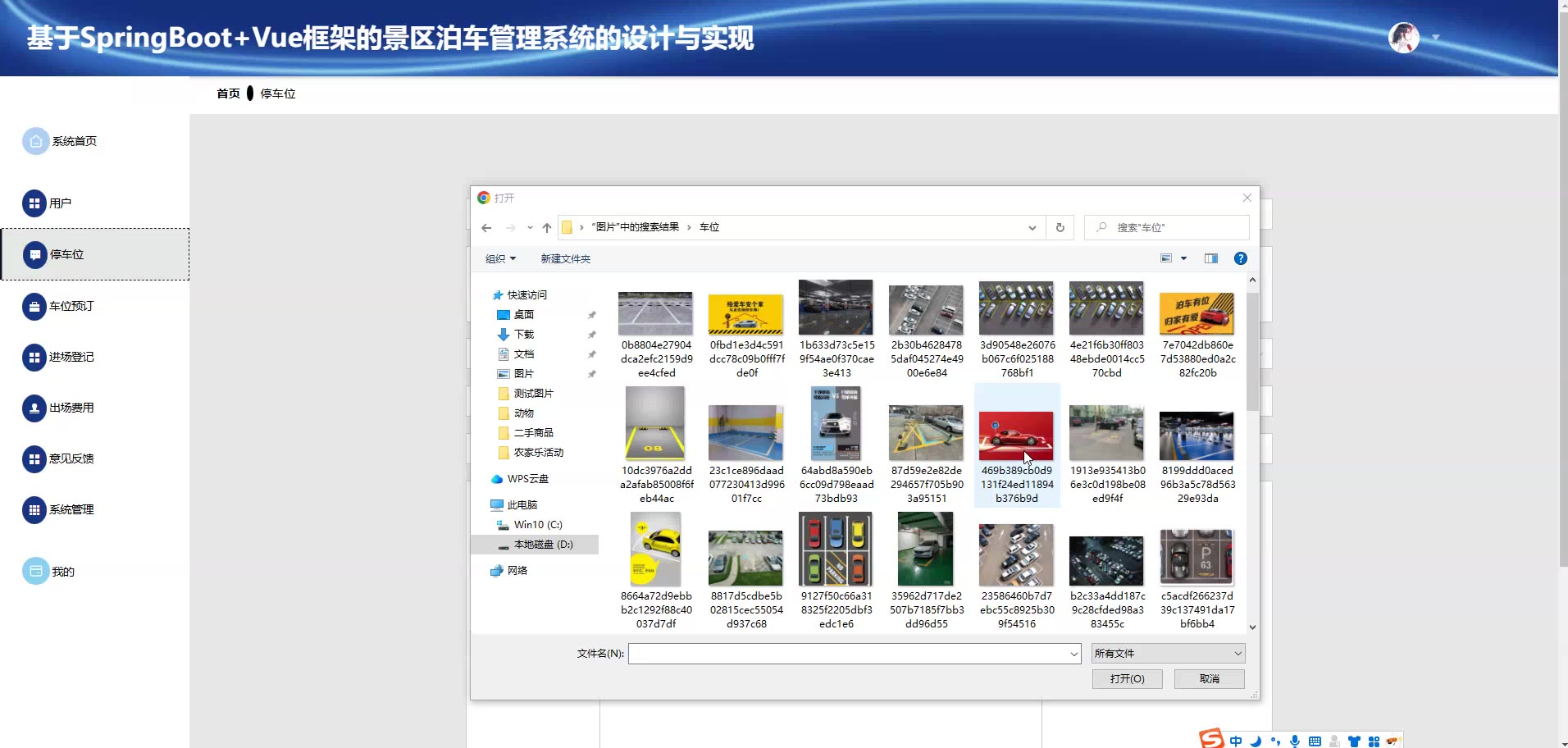Open WPS云盘 in the navigation pane

(527, 479)
